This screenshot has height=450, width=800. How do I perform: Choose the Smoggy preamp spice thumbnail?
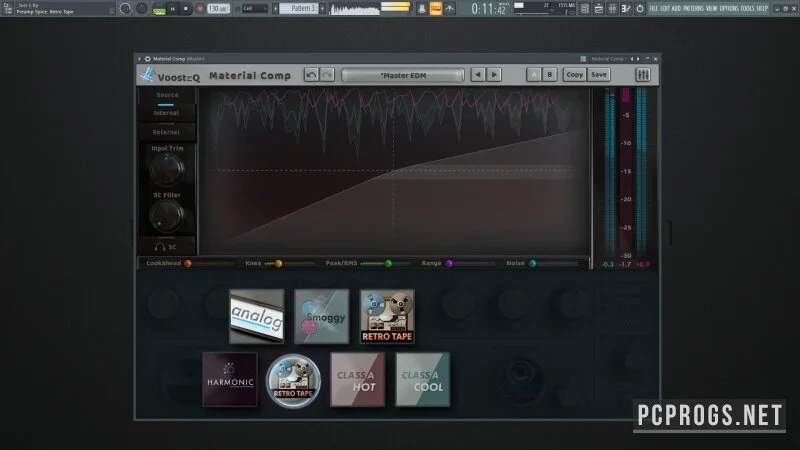pyautogui.click(x=322, y=316)
